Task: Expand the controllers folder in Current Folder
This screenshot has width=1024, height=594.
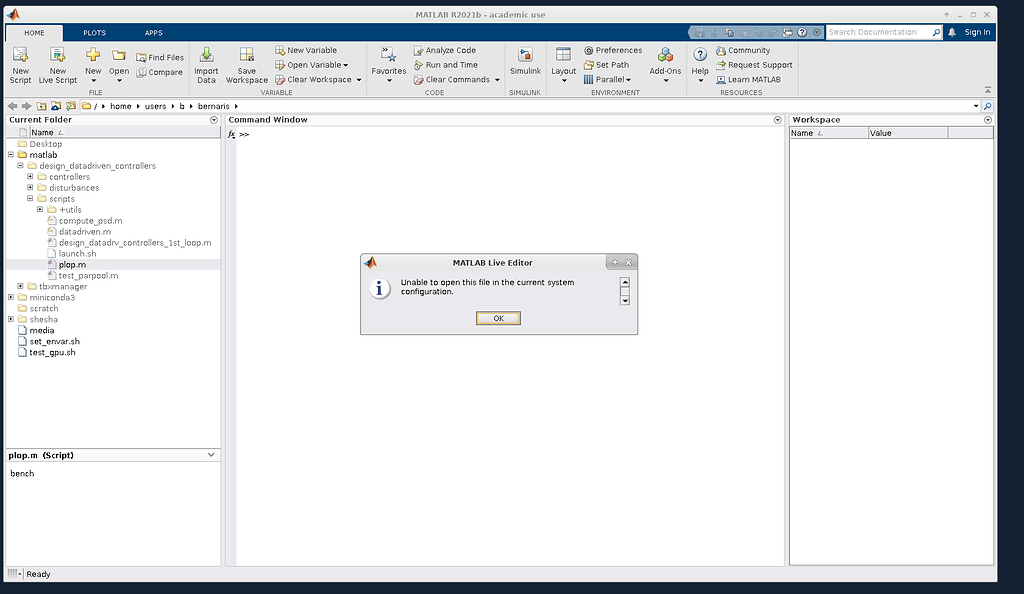Action: tap(28, 176)
